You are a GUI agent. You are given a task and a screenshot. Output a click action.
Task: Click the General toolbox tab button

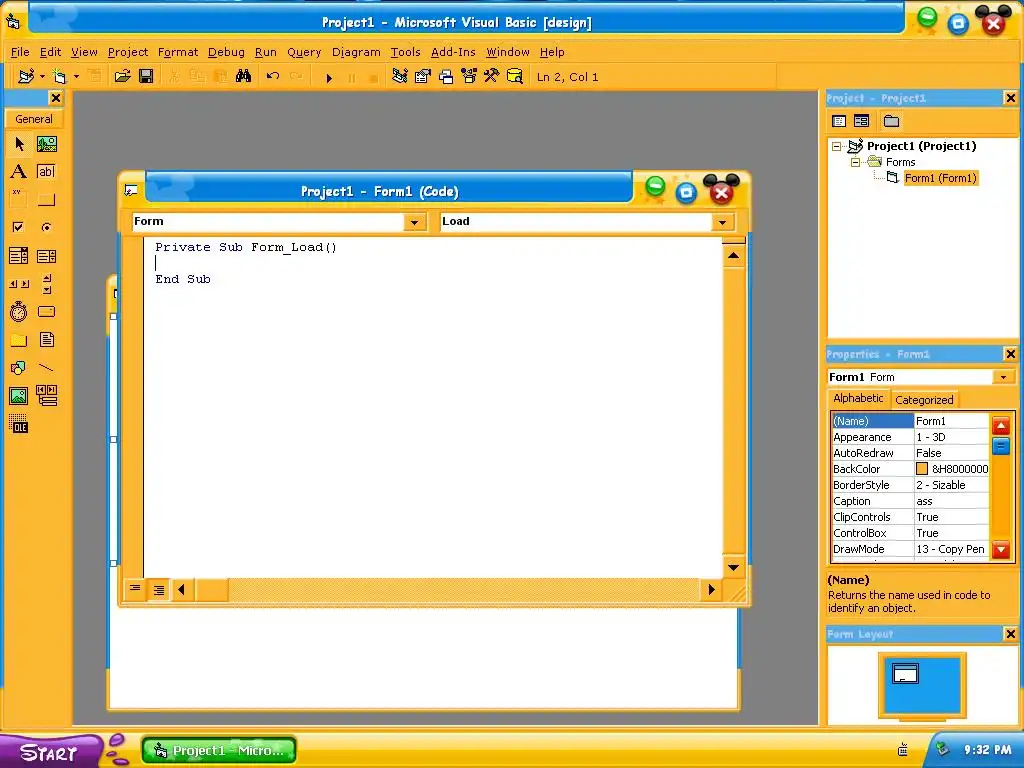(x=34, y=119)
